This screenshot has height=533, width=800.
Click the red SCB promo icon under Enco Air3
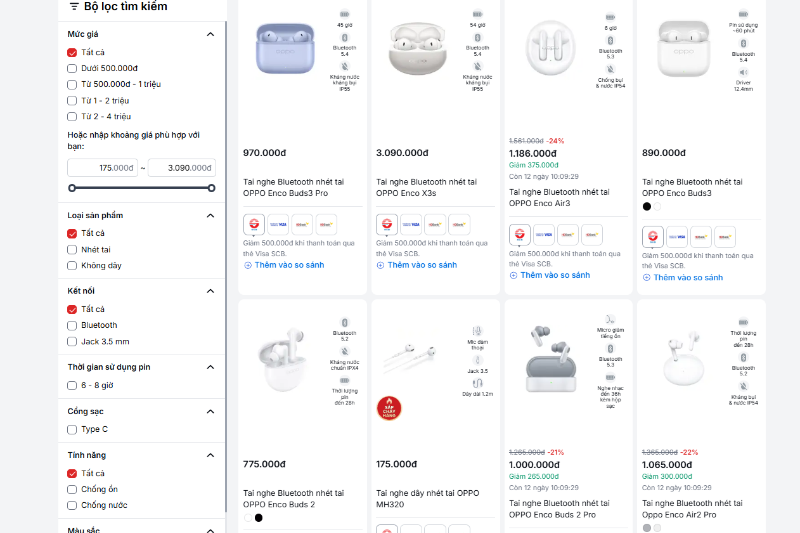[520, 235]
